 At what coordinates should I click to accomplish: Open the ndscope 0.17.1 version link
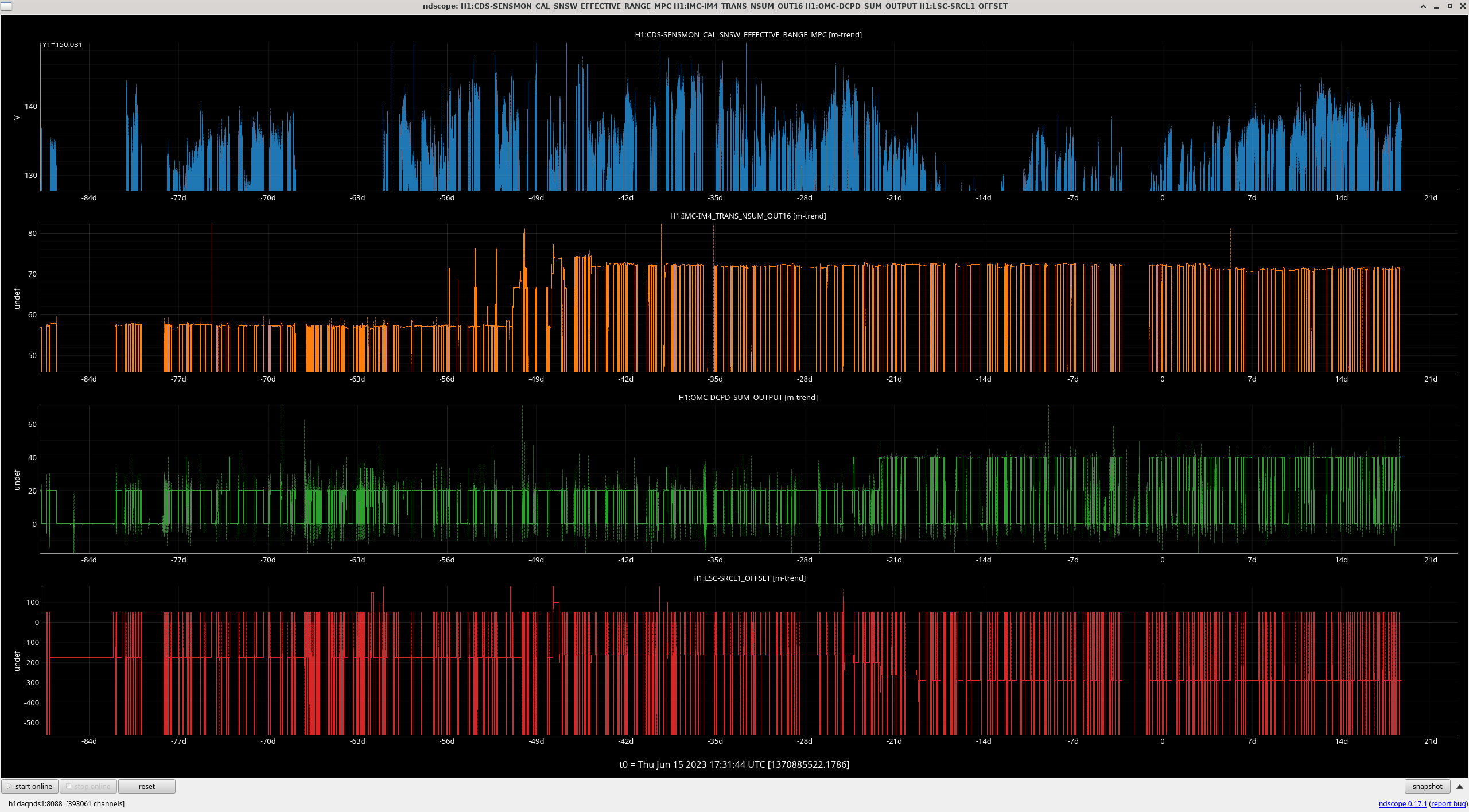pyautogui.click(x=1402, y=803)
